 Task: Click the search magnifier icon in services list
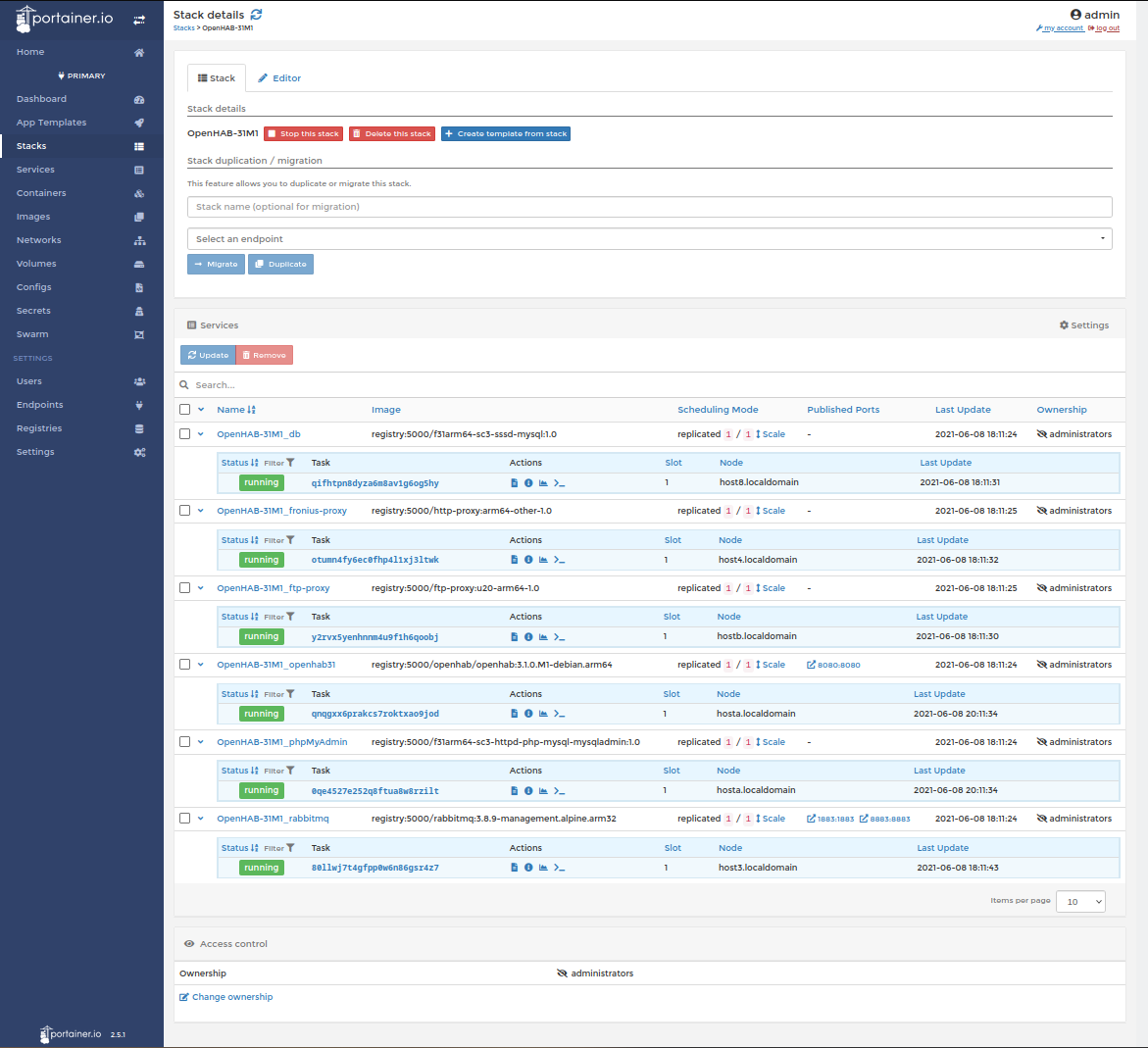[x=184, y=385]
